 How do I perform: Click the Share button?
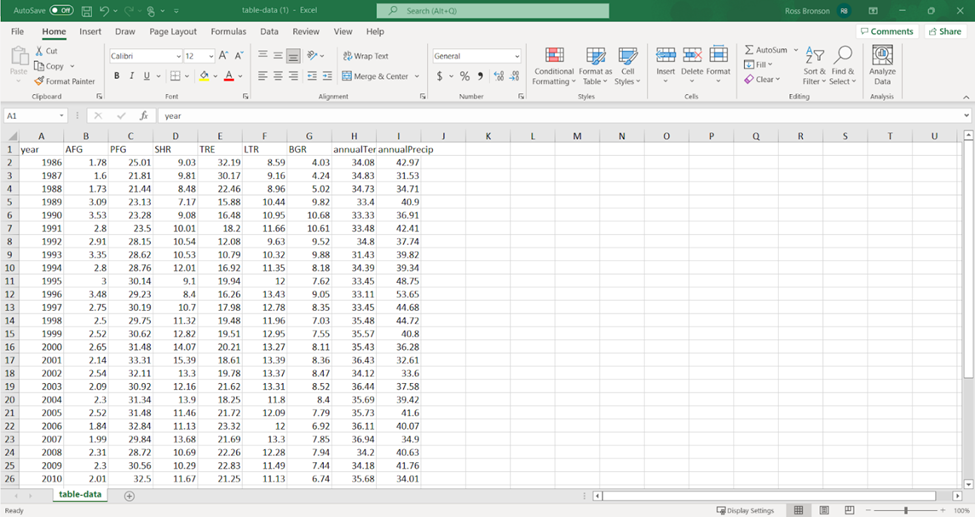tap(944, 32)
